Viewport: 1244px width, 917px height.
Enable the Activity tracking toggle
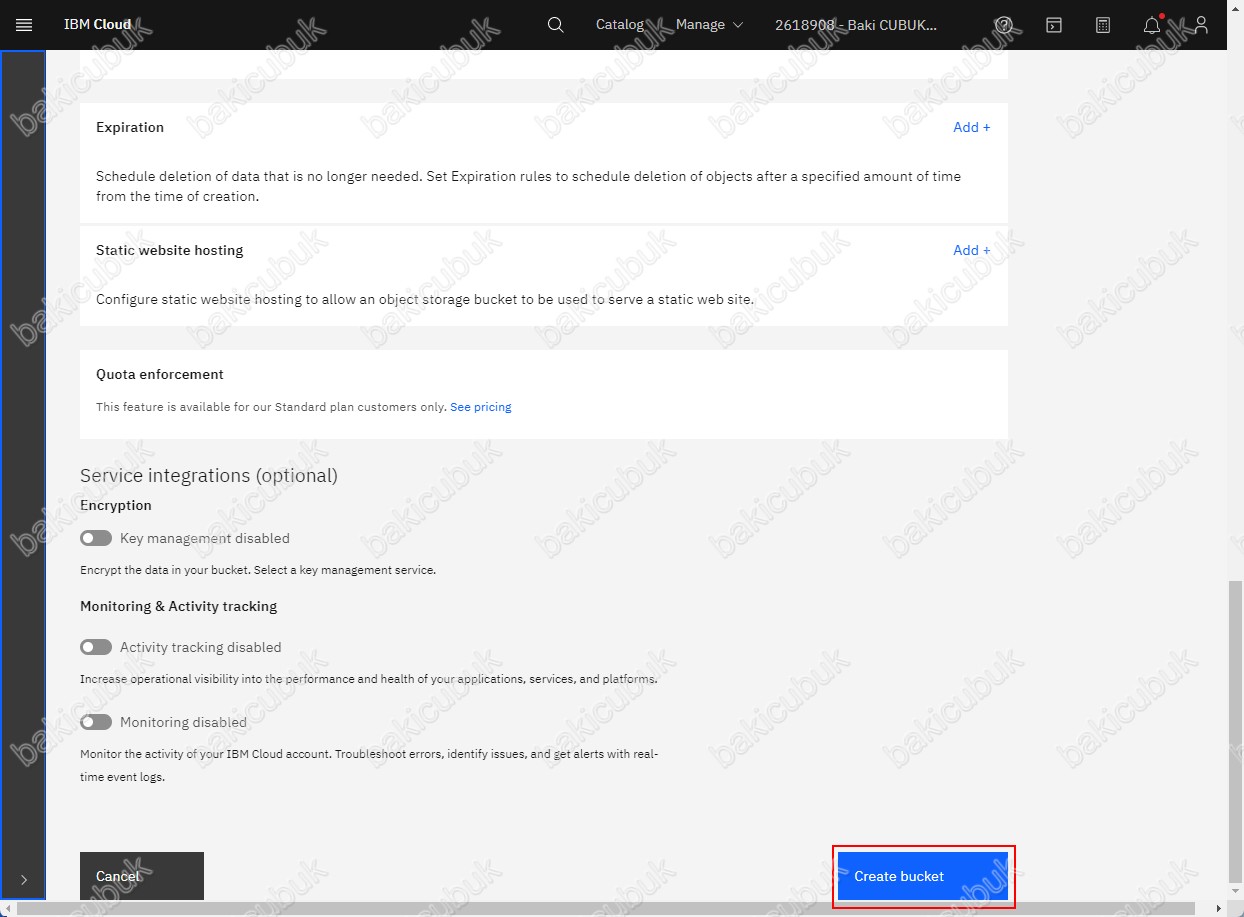96,647
